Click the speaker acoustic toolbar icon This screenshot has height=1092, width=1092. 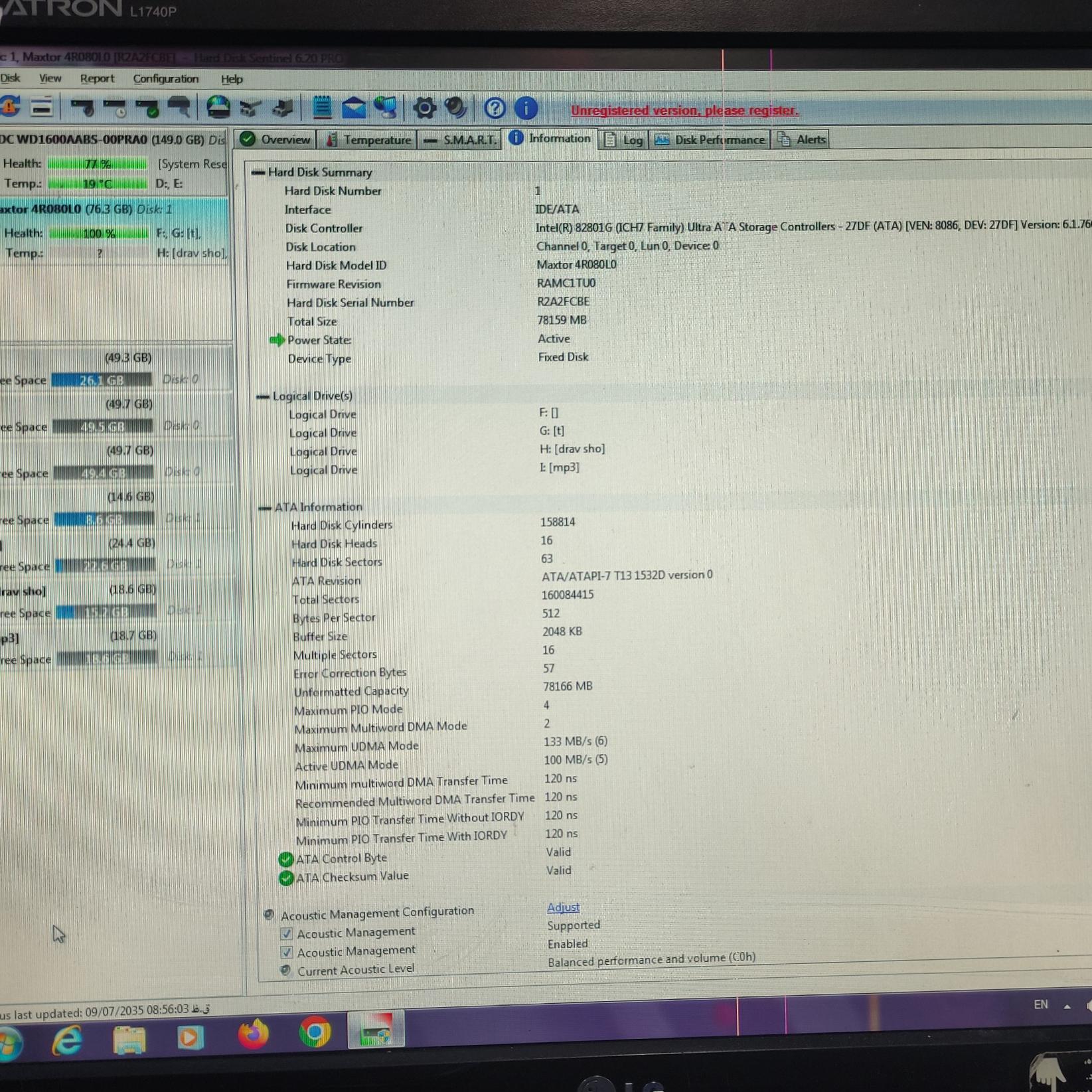[x=455, y=108]
